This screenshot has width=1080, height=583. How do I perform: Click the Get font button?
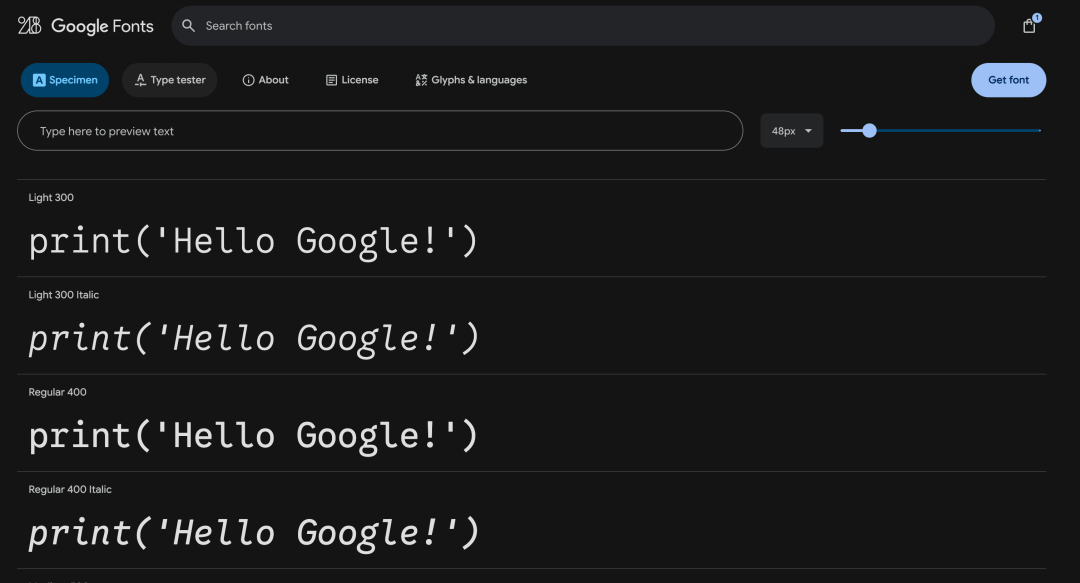[1008, 80]
